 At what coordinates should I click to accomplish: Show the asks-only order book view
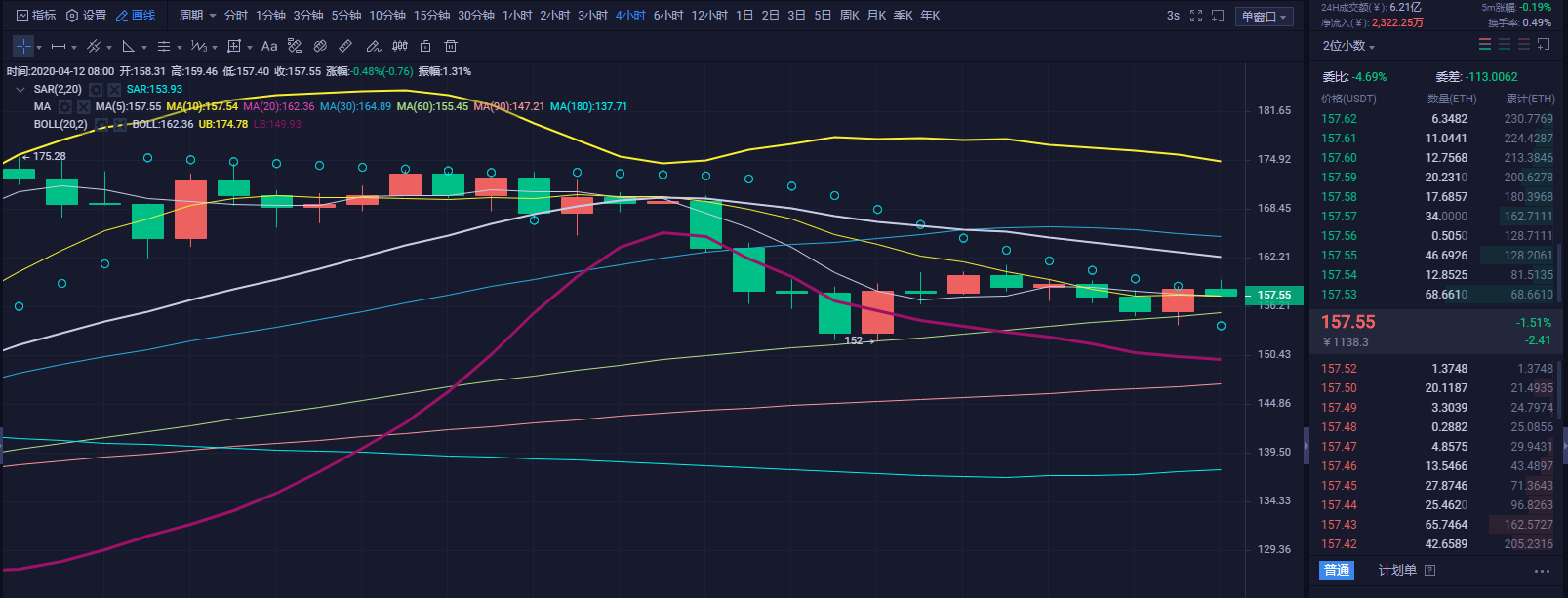click(x=1524, y=45)
